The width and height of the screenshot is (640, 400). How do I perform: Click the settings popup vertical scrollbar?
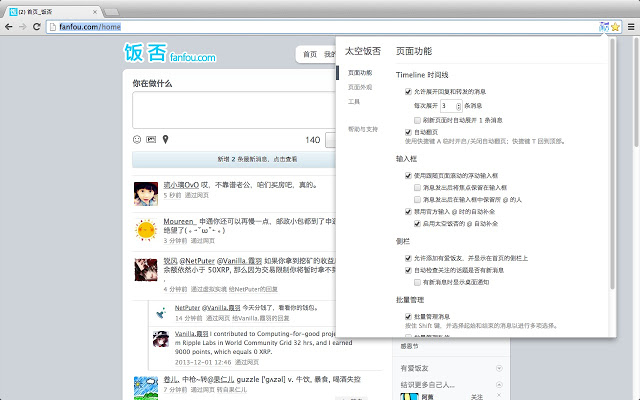[612, 163]
